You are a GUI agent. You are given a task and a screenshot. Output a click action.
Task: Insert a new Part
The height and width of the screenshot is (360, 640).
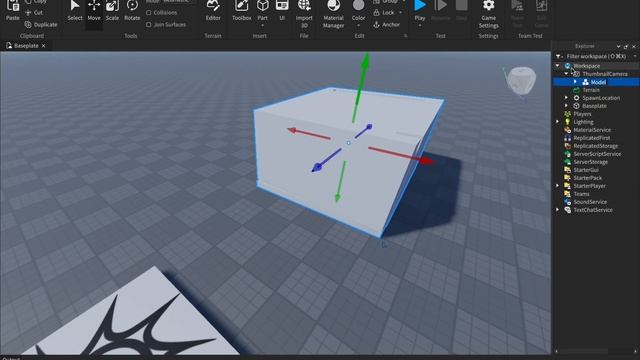tap(262, 10)
